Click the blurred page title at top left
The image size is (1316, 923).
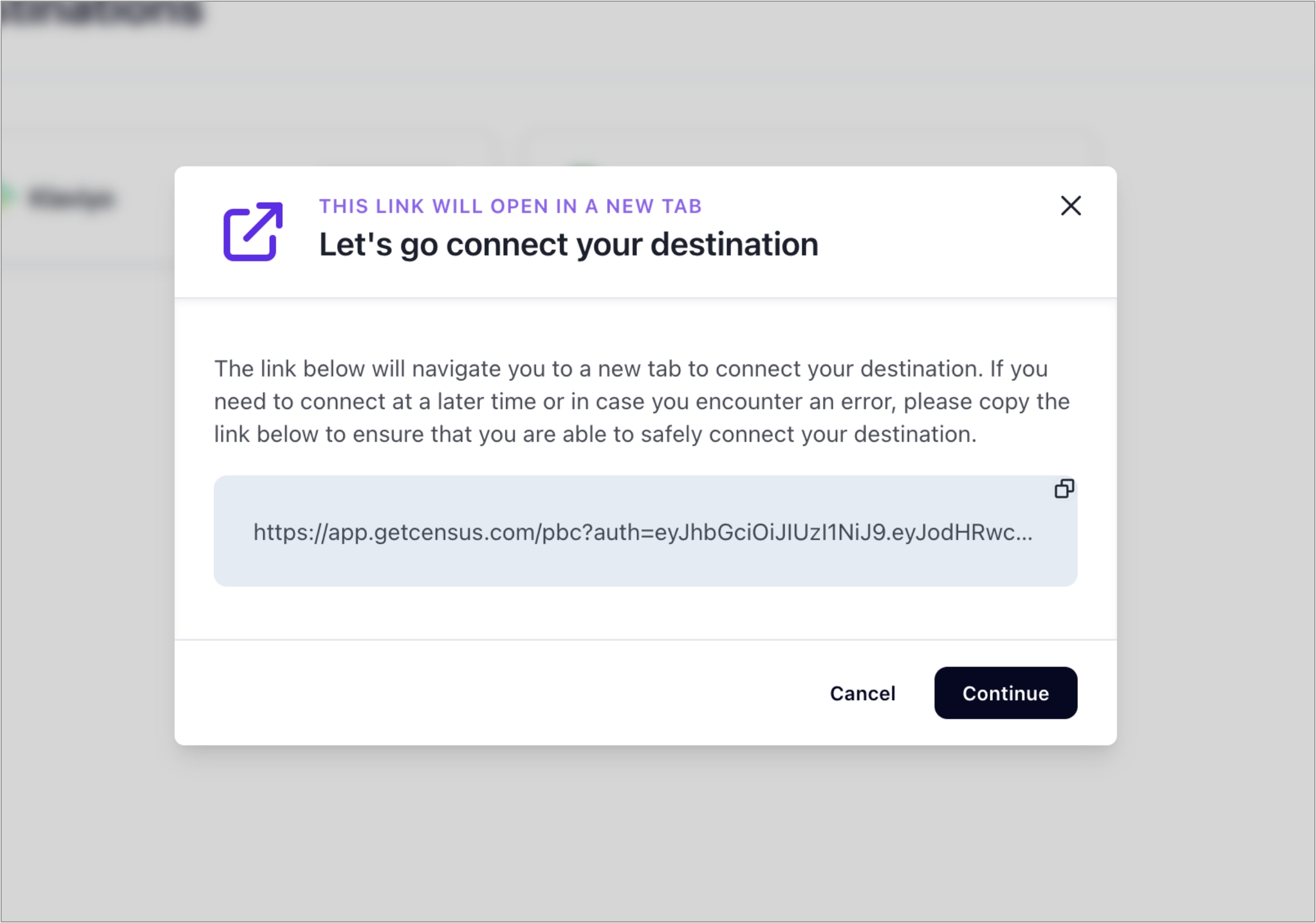[101, 13]
